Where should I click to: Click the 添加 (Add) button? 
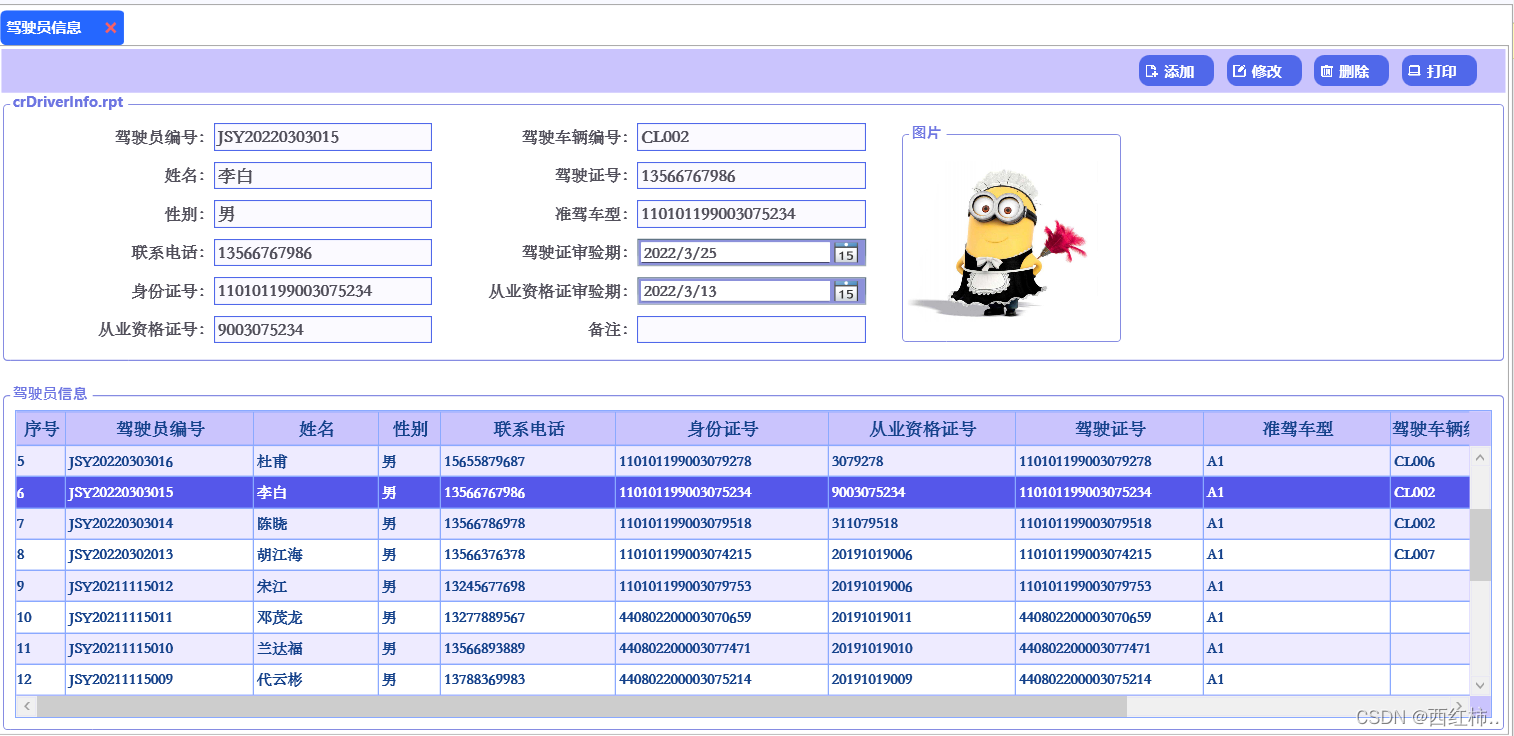[x=1176, y=71]
